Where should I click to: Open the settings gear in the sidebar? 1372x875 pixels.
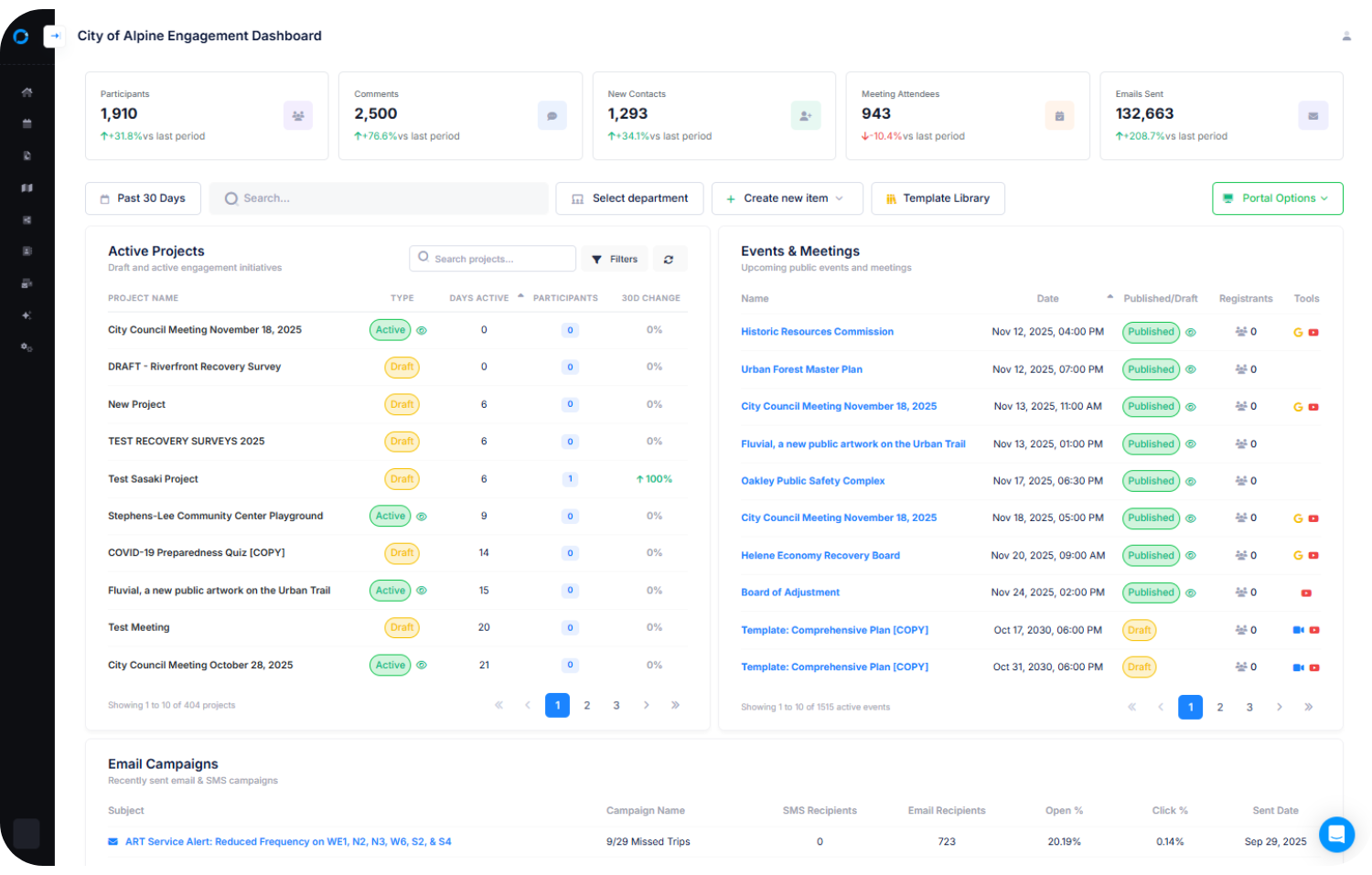[x=27, y=347]
